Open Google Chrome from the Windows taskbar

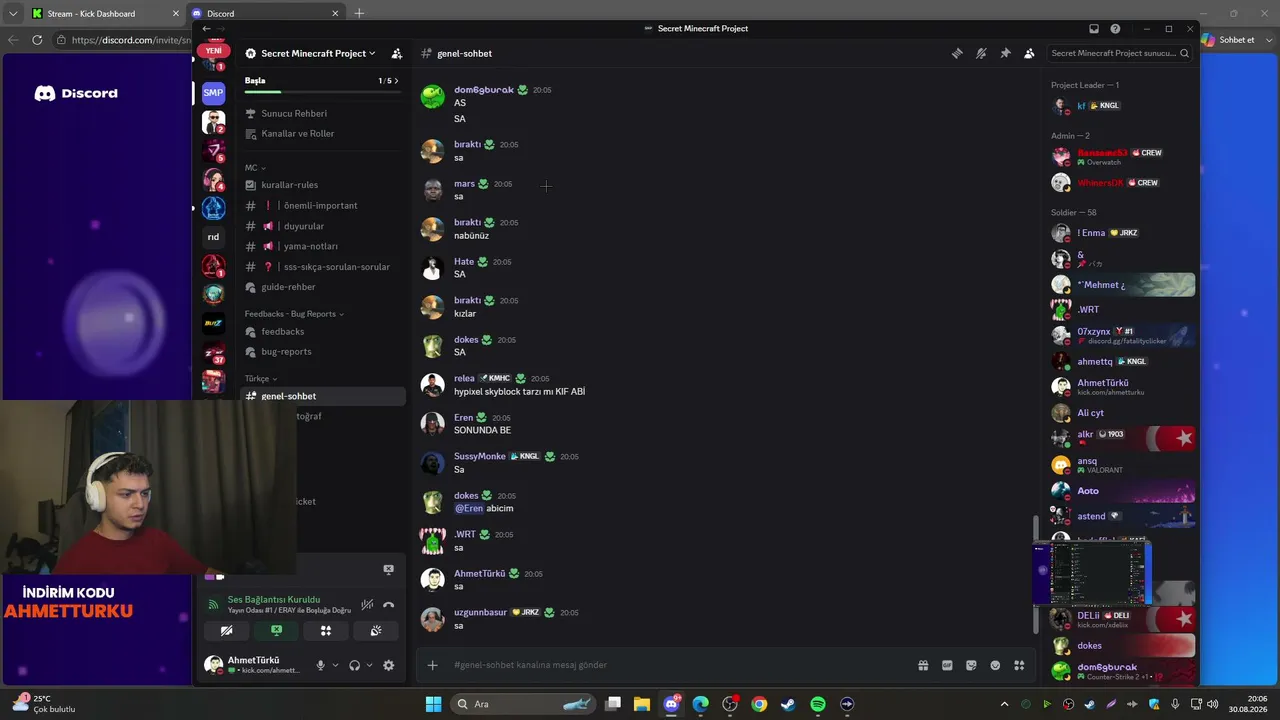[759, 704]
